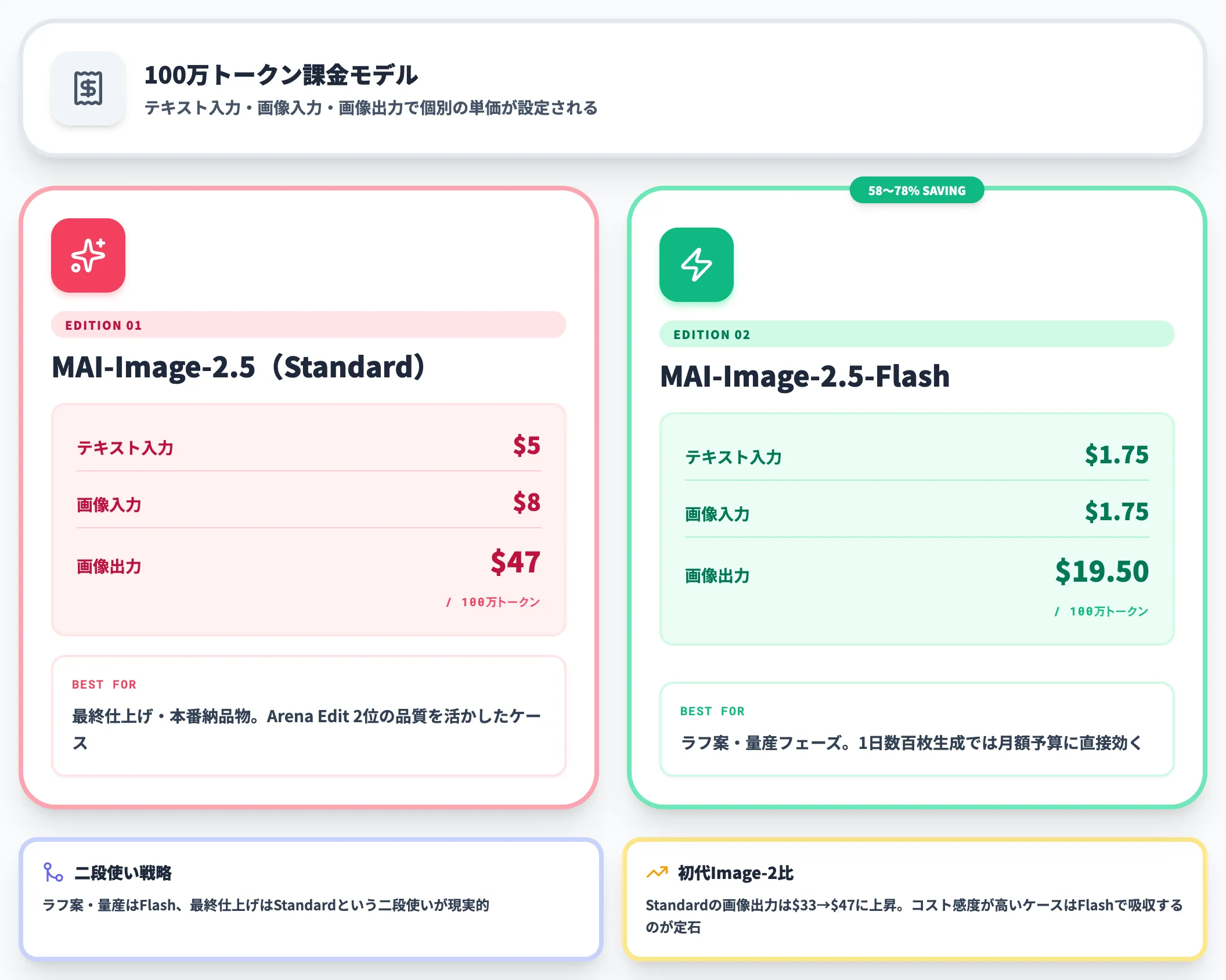
Task: Click 画像出力 label in Flash card
Action: [x=717, y=575]
